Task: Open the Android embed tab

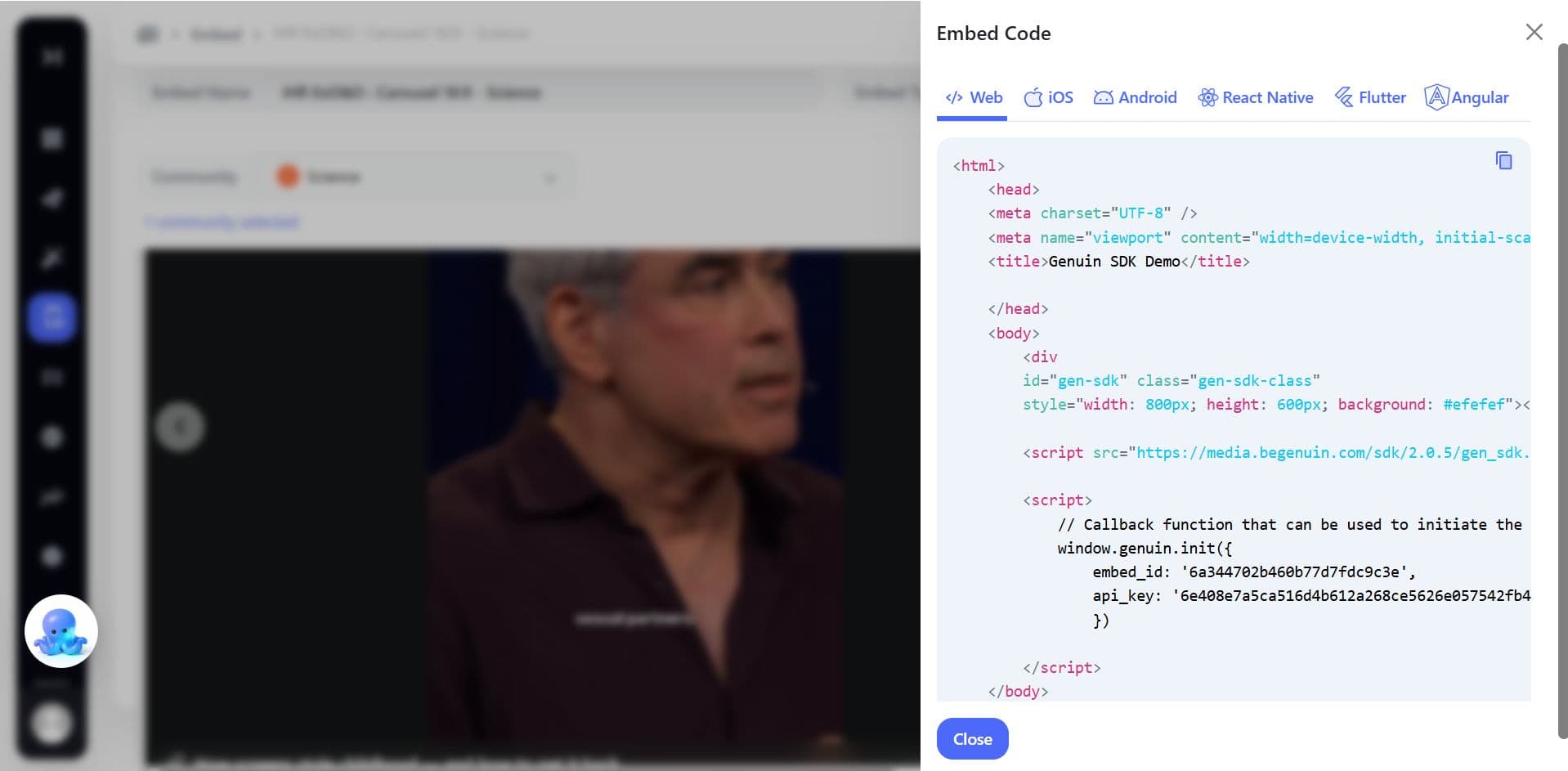Action: point(1136,97)
